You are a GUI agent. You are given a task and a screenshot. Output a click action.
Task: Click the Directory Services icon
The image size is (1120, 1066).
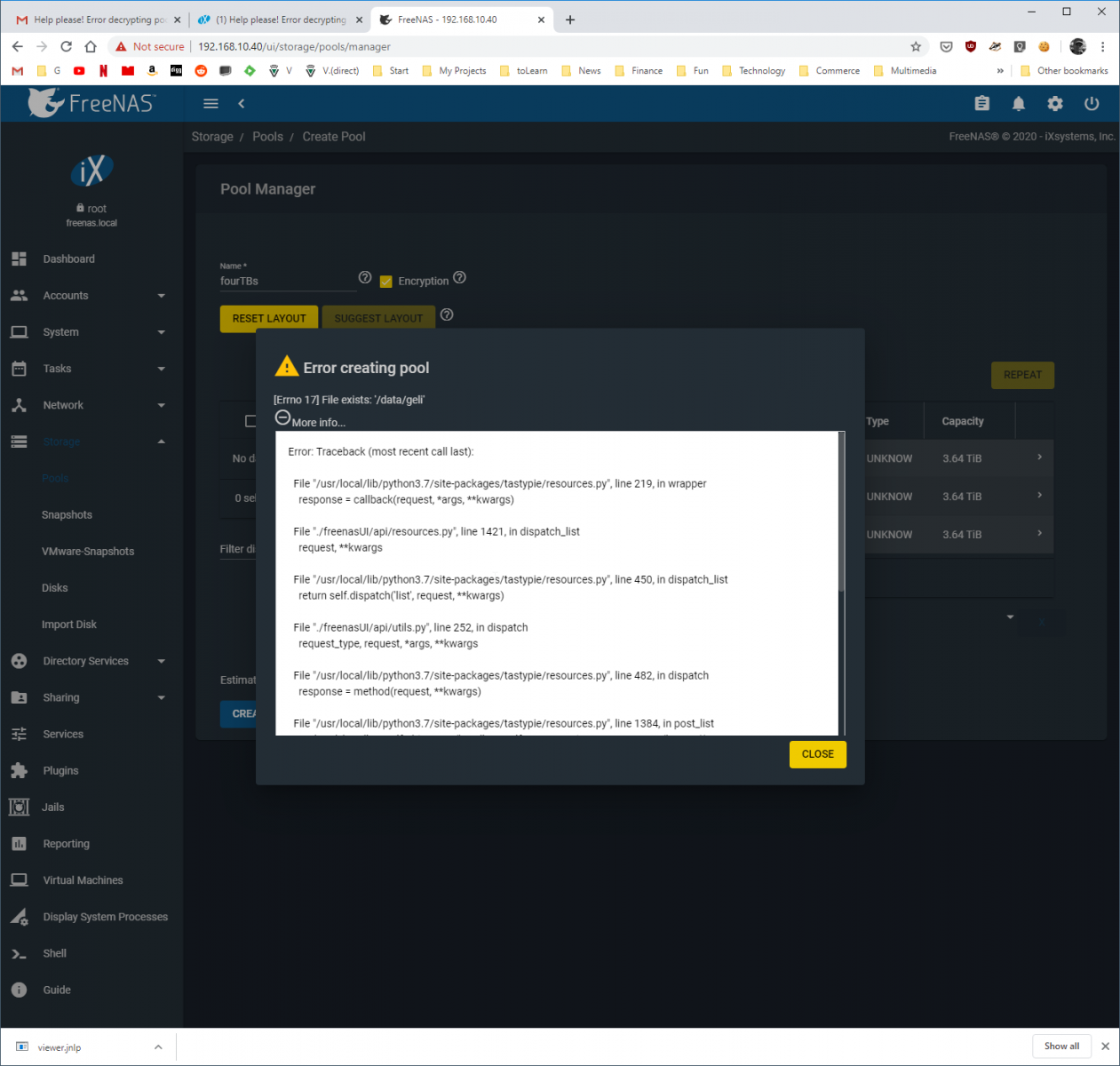tap(19, 660)
